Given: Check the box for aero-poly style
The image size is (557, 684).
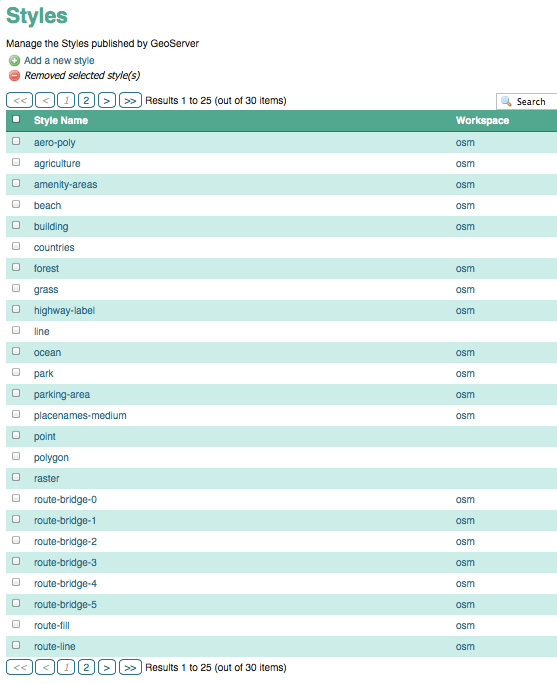Looking at the screenshot, I should coord(16,141).
